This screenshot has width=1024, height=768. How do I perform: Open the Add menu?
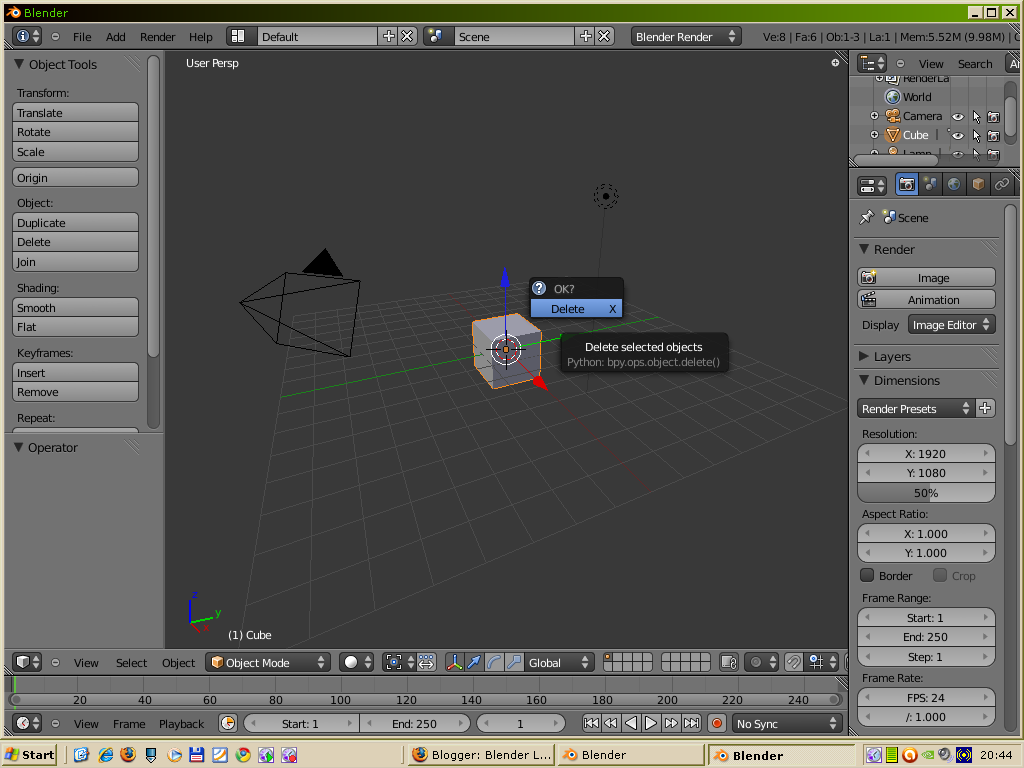coord(116,37)
